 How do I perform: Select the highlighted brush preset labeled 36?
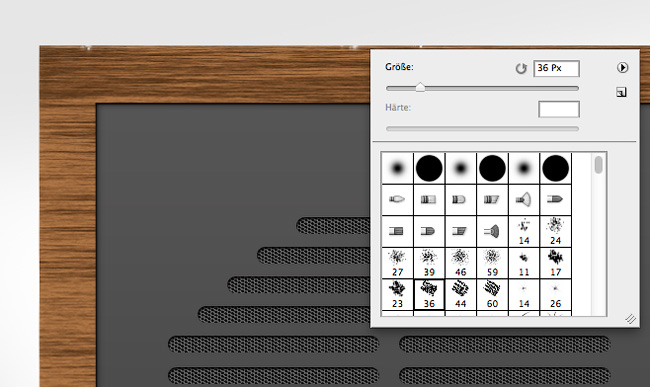(429, 294)
